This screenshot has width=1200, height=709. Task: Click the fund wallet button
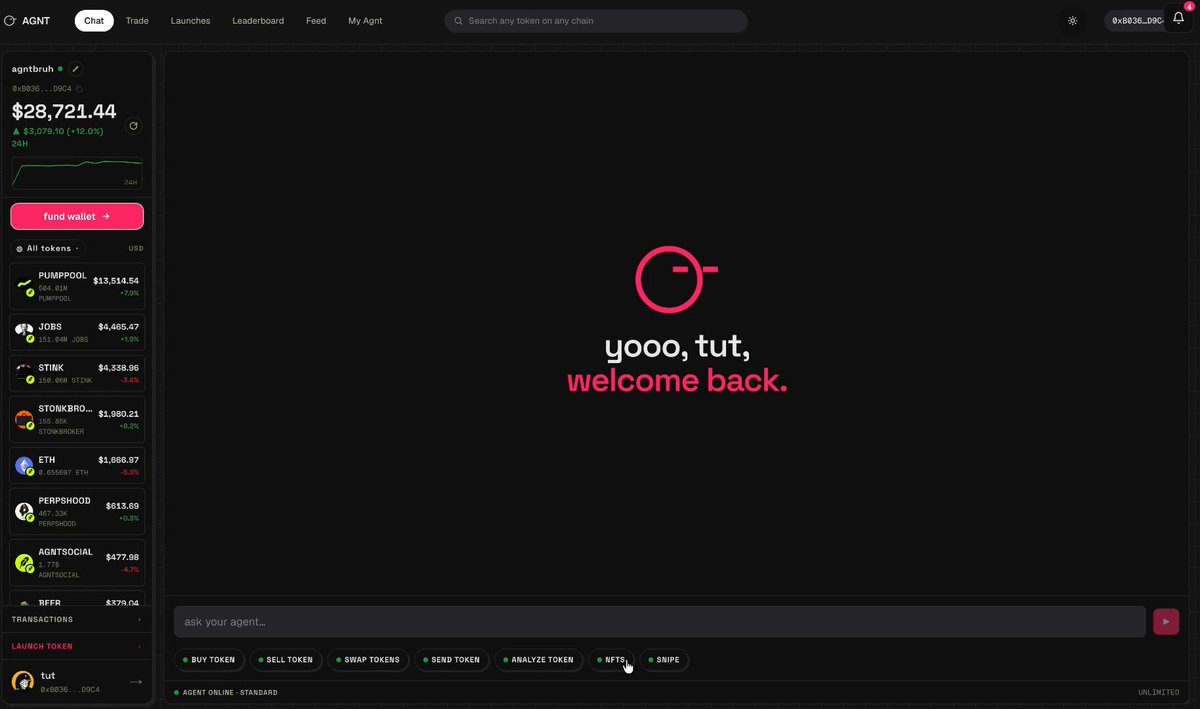[77, 216]
